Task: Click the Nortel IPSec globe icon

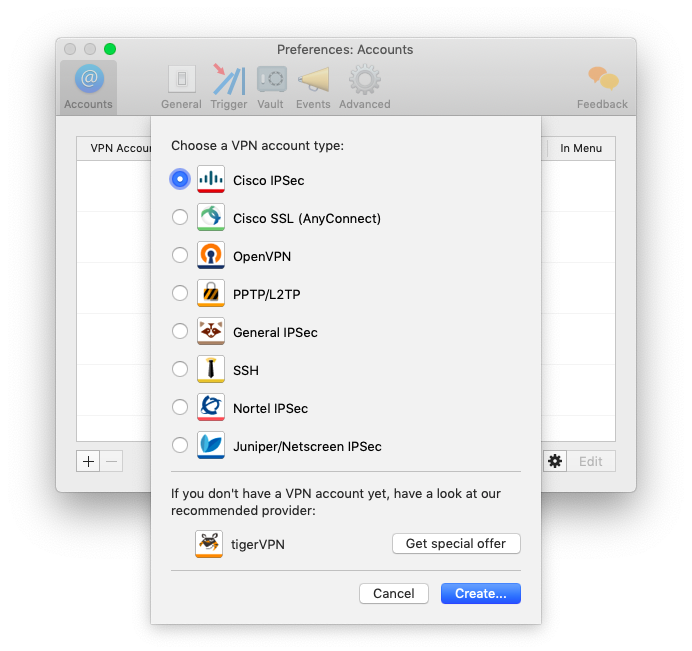Action: click(211, 407)
